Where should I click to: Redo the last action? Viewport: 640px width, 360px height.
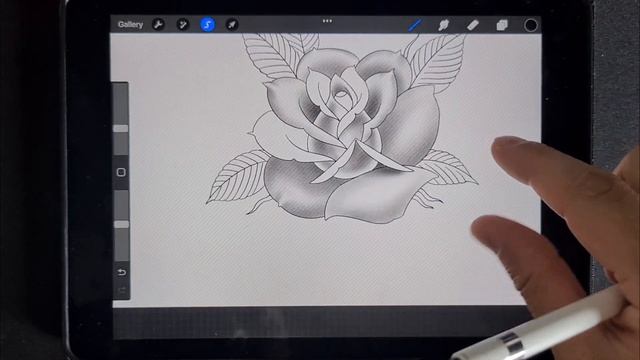122,290
